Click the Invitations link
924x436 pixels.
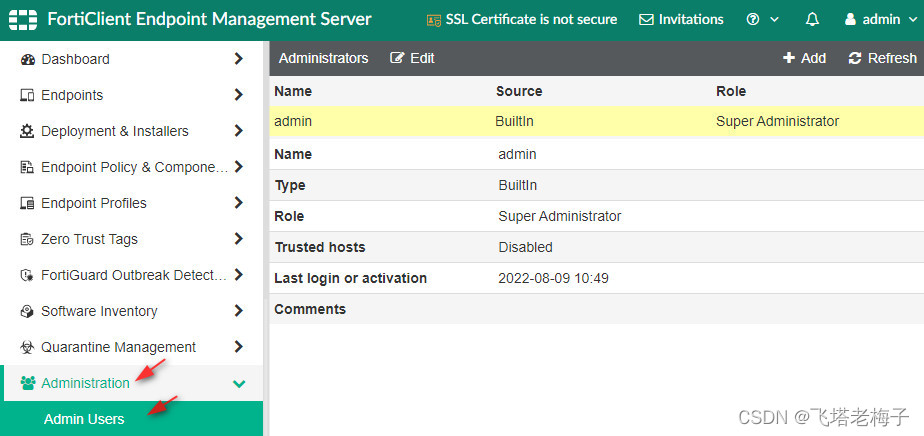[691, 19]
